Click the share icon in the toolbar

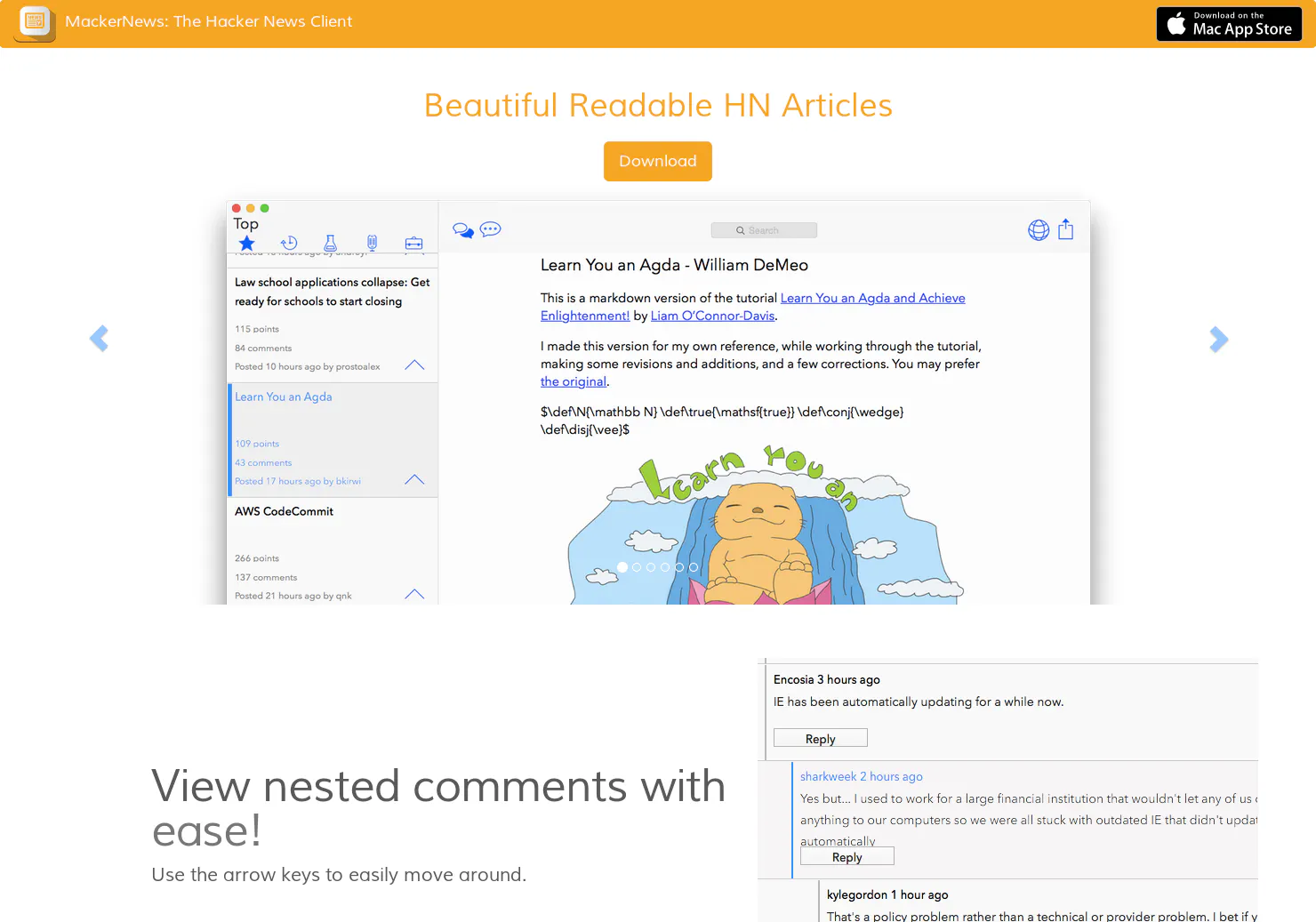pos(1066,229)
